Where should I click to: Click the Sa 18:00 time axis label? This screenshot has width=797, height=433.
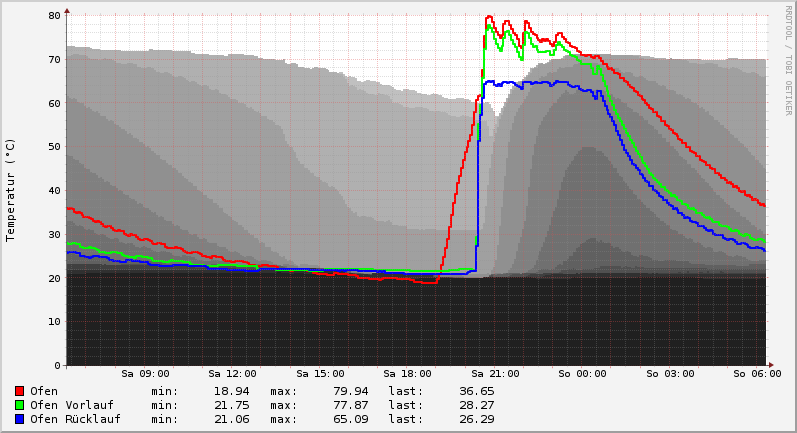point(407,374)
